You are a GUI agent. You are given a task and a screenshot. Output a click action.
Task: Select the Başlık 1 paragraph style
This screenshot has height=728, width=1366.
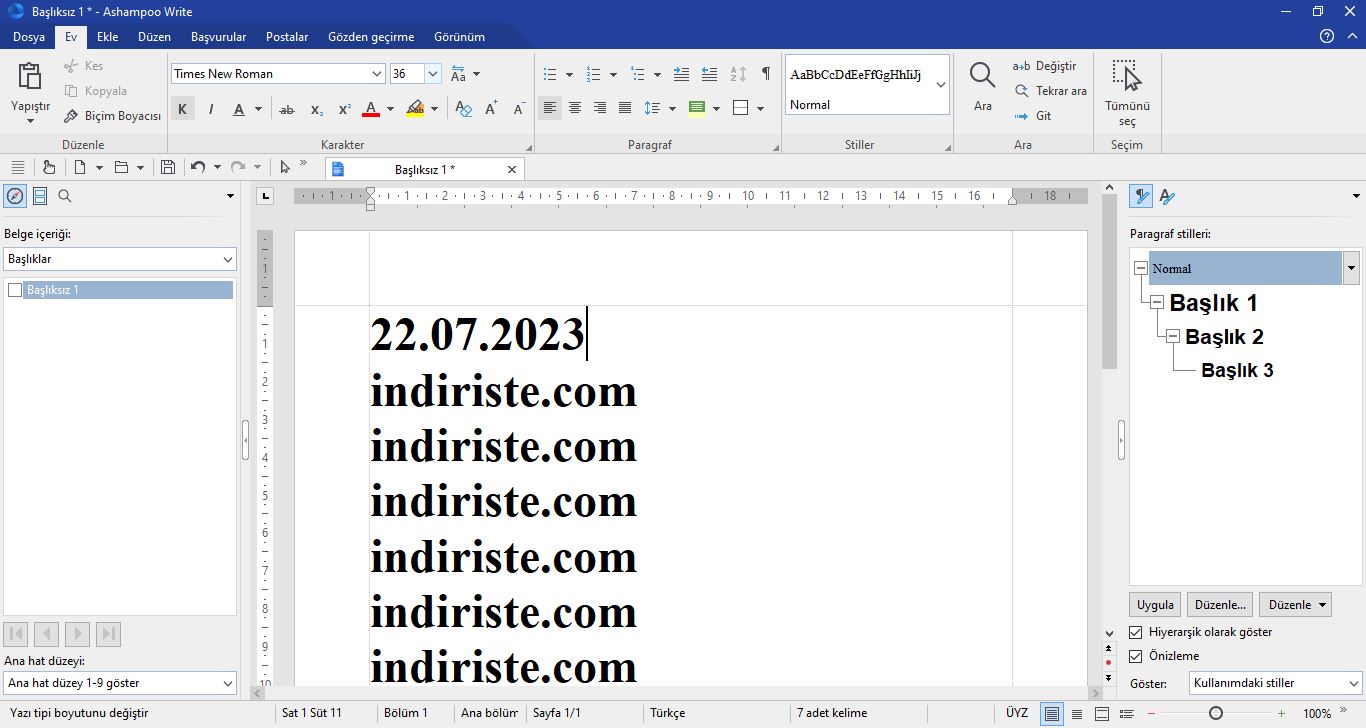1214,303
